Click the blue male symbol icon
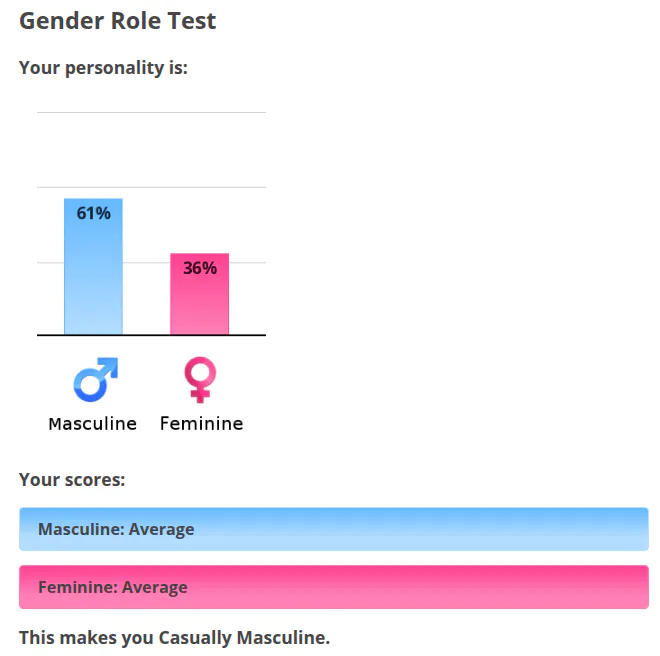Screen dimensions: 660x656 pos(96,380)
